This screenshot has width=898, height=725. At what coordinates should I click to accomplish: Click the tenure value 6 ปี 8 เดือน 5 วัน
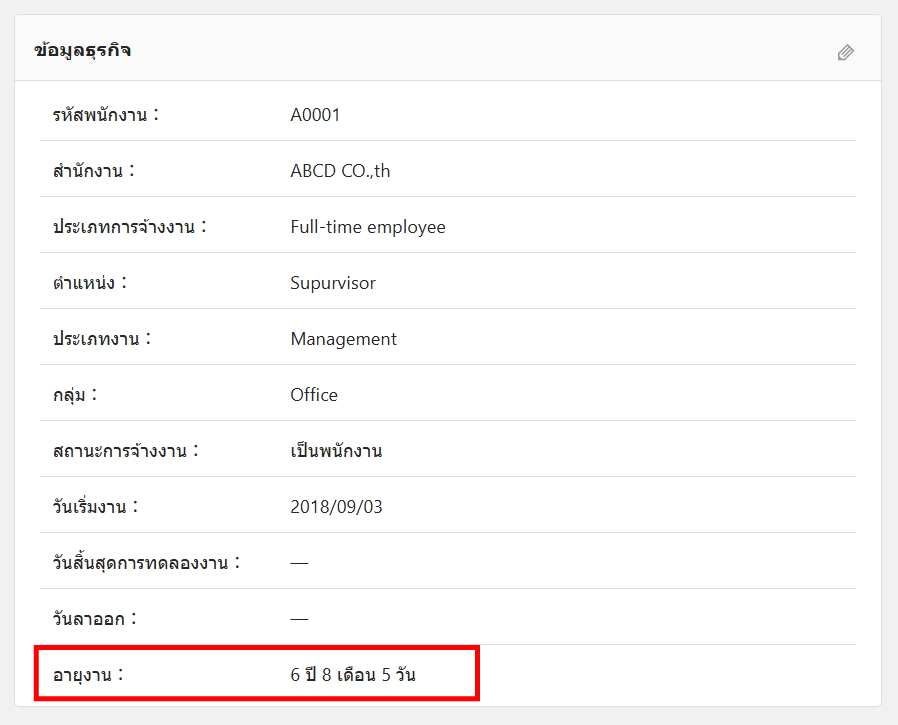[353, 675]
